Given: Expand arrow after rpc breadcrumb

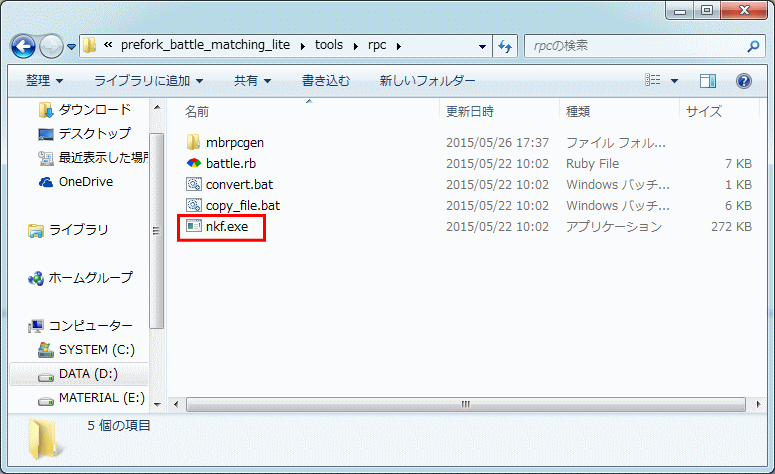Looking at the screenshot, I should click(x=398, y=46).
